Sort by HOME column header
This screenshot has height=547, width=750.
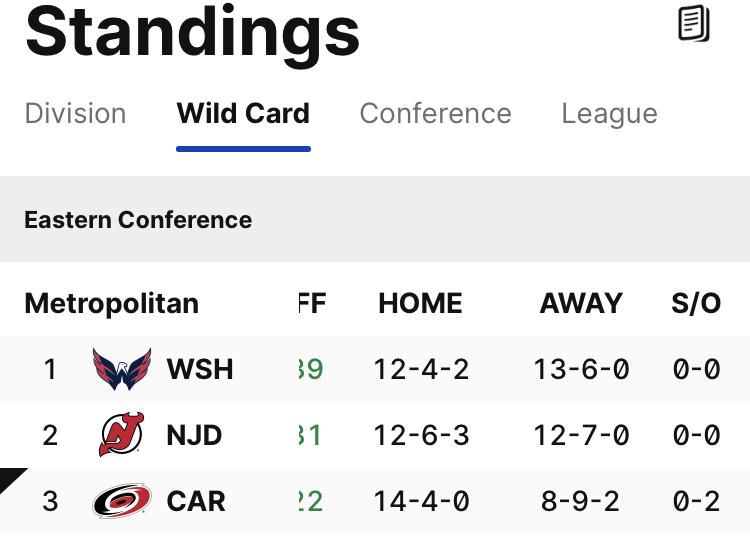click(x=420, y=303)
